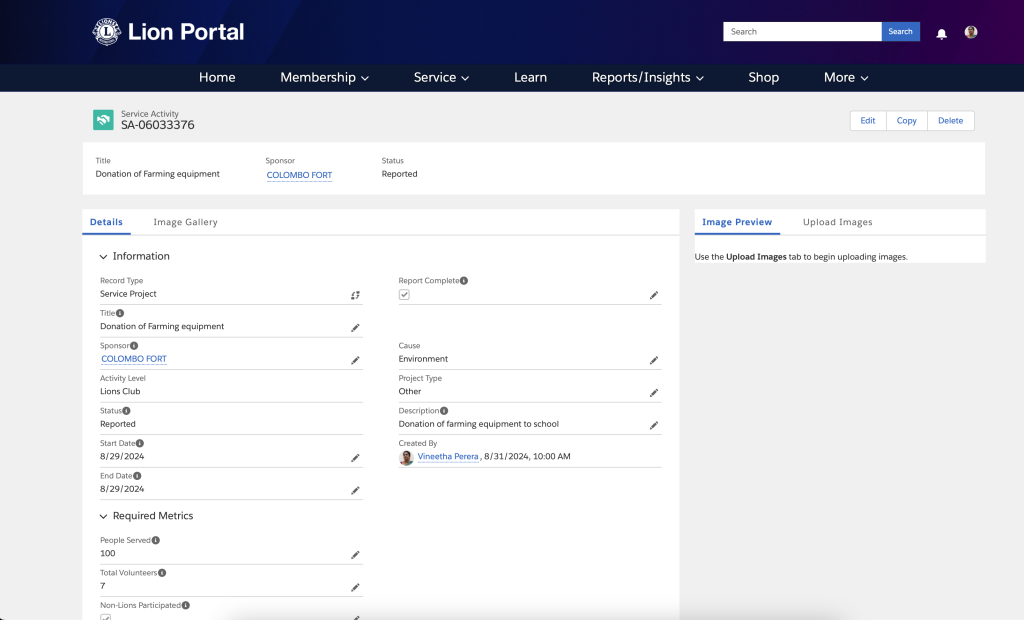The image size is (1024, 620).
Task: Show info tooltip for Non-Lions Participated
Action: click(x=186, y=605)
